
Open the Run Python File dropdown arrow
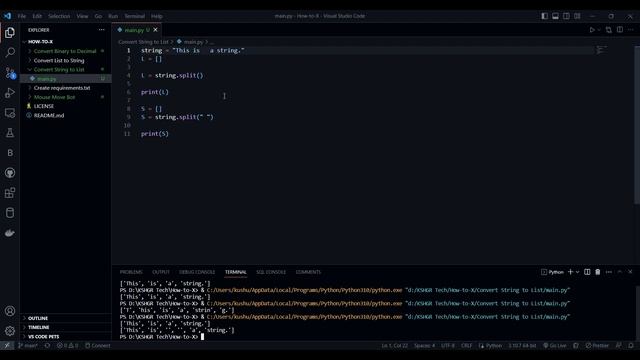pos(599,30)
